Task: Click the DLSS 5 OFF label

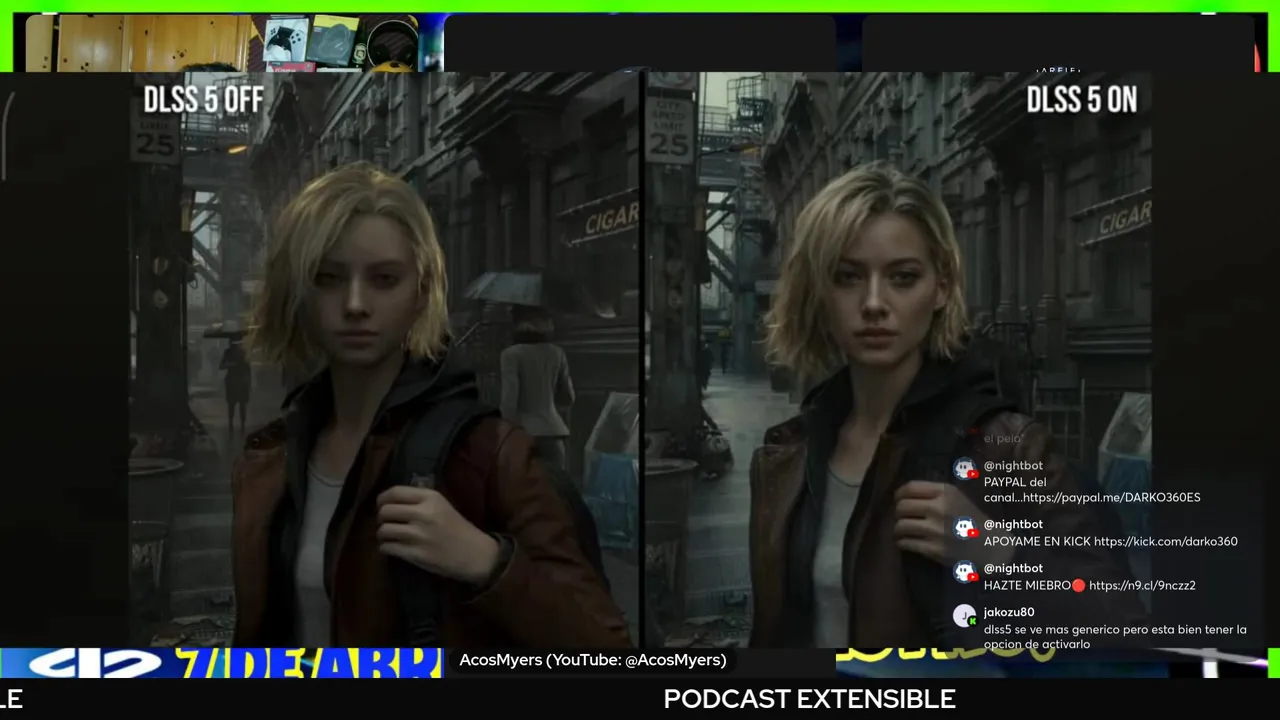Action: click(x=204, y=99)
